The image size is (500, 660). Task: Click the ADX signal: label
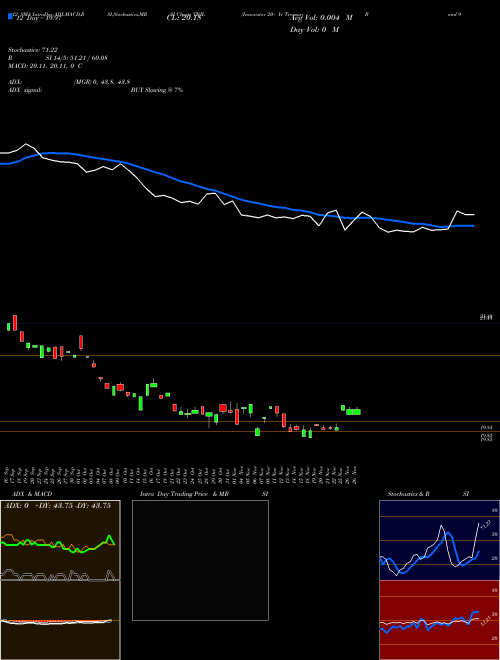tap(25, 90)
